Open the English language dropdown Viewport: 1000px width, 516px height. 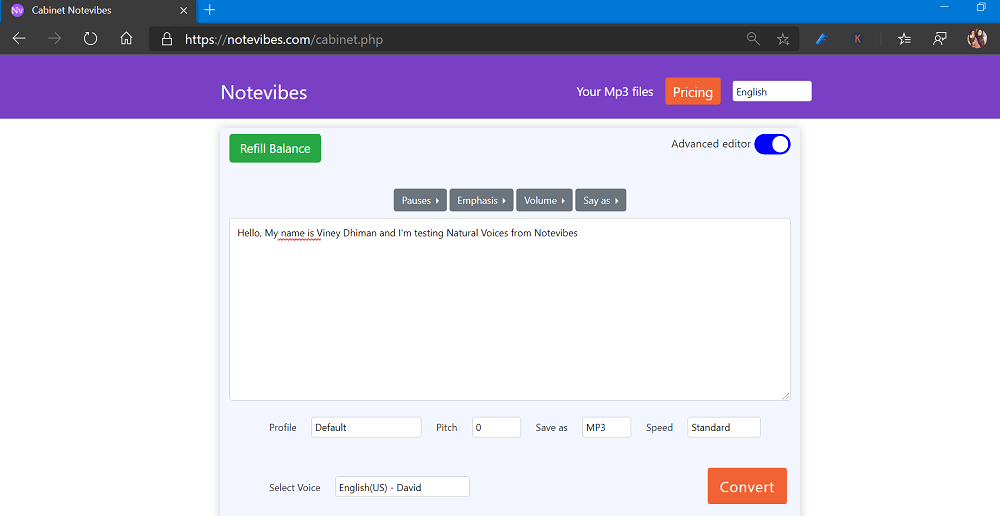(x=772, y=92)
